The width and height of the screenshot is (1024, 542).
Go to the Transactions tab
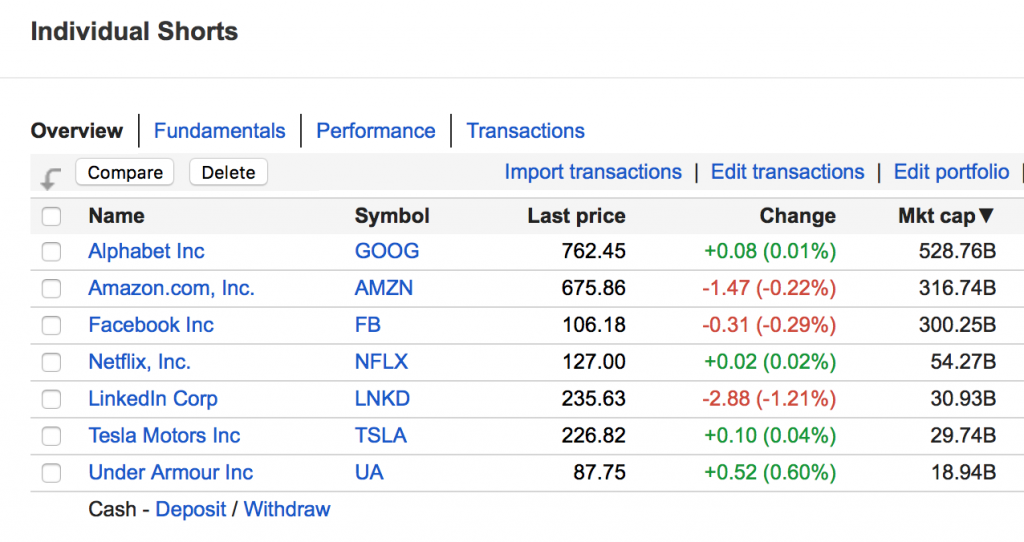[526, 131]
